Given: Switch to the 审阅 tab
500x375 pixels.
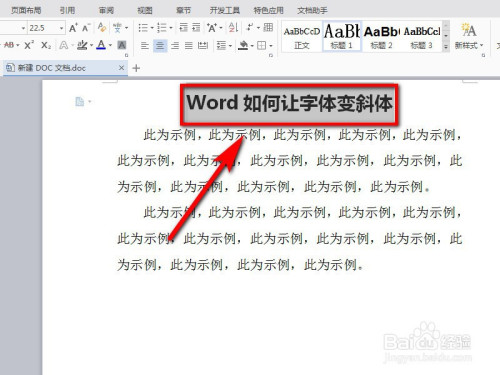Looking at the screenshot, I should [106, 11].
